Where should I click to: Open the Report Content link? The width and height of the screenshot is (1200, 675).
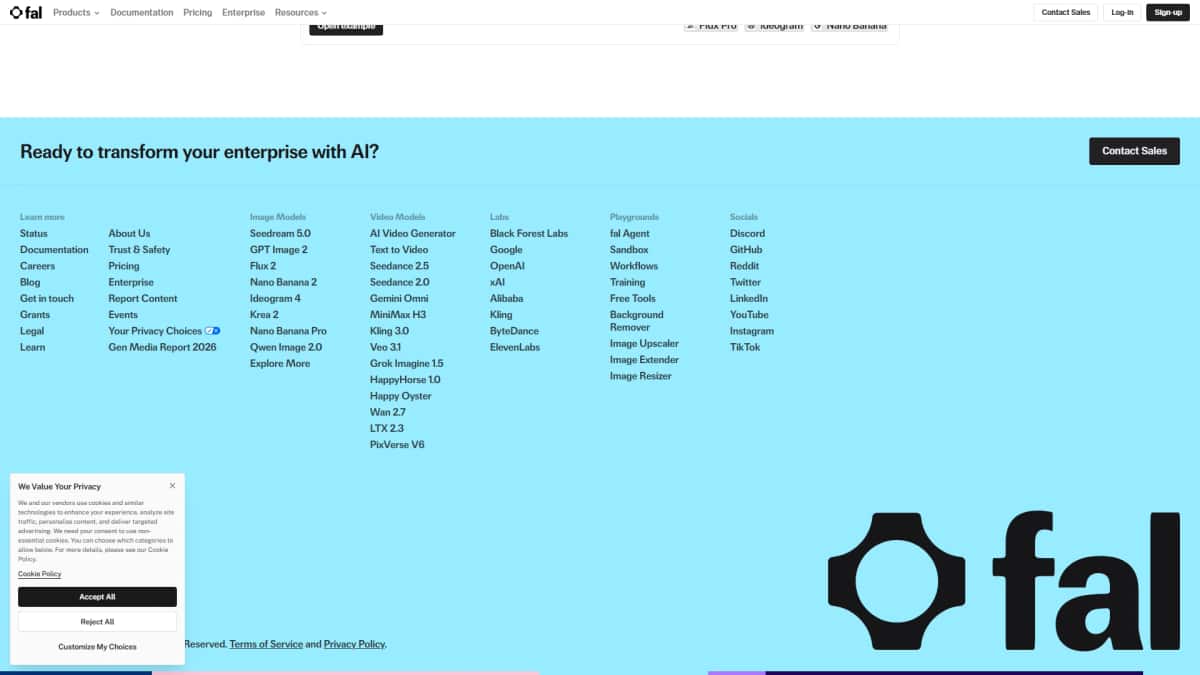143,299
